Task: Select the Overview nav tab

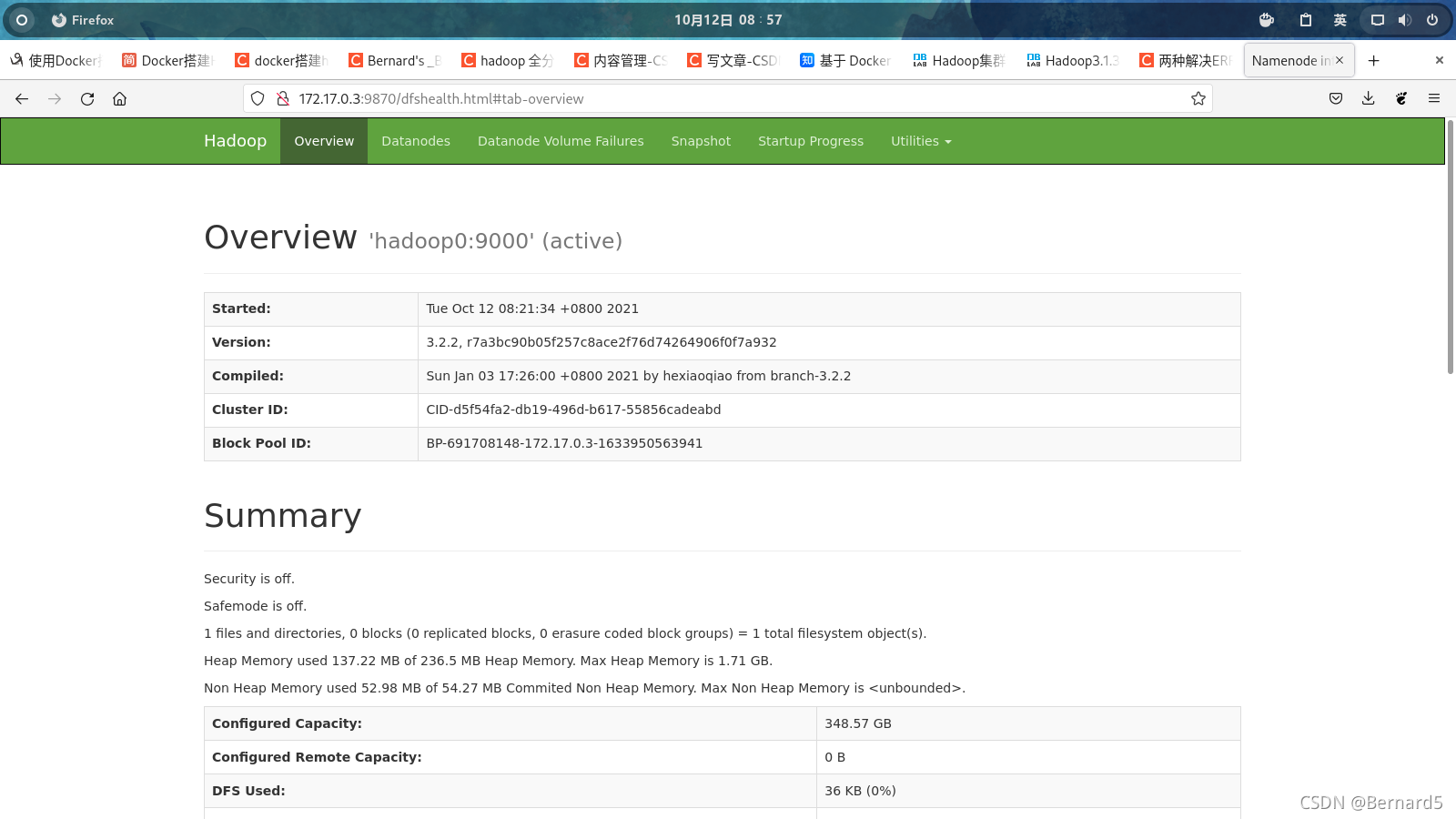Action: [x=324, y=141]
